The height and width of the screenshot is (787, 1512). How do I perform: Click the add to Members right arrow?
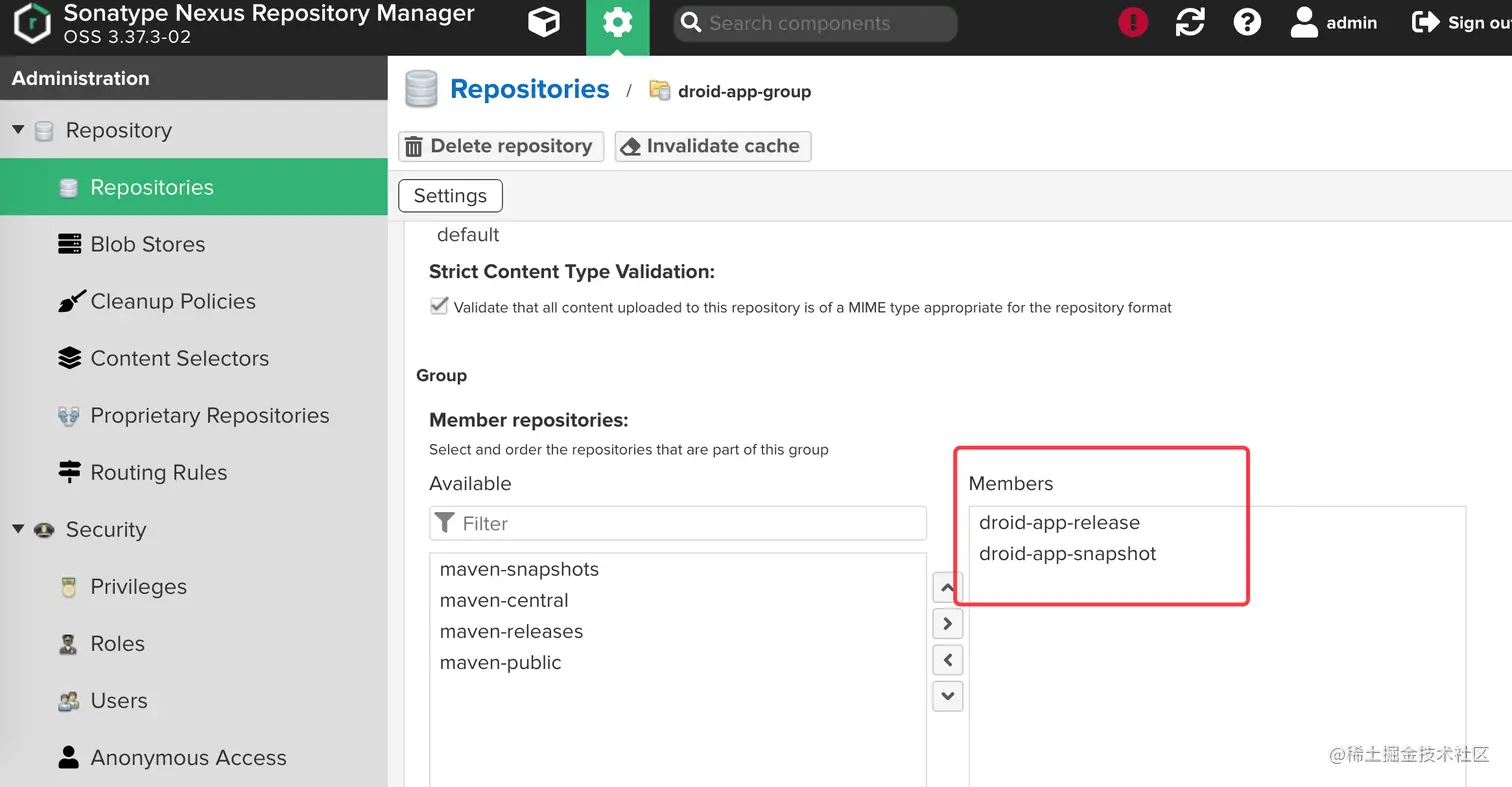point(947,624)
